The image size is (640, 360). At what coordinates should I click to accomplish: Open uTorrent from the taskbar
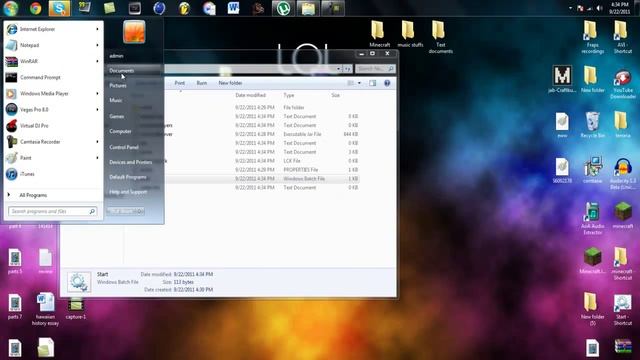pos(283,8)
